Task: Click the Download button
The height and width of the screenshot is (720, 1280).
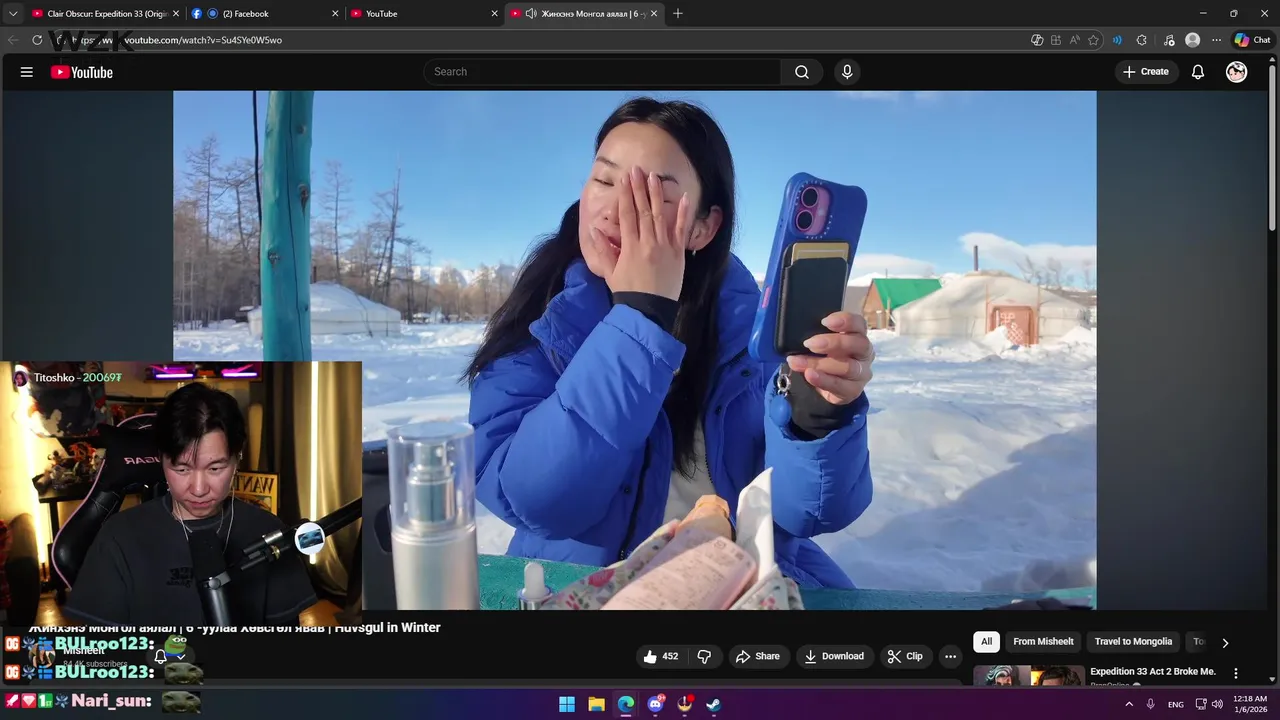Action: click(x=834, y=656)
